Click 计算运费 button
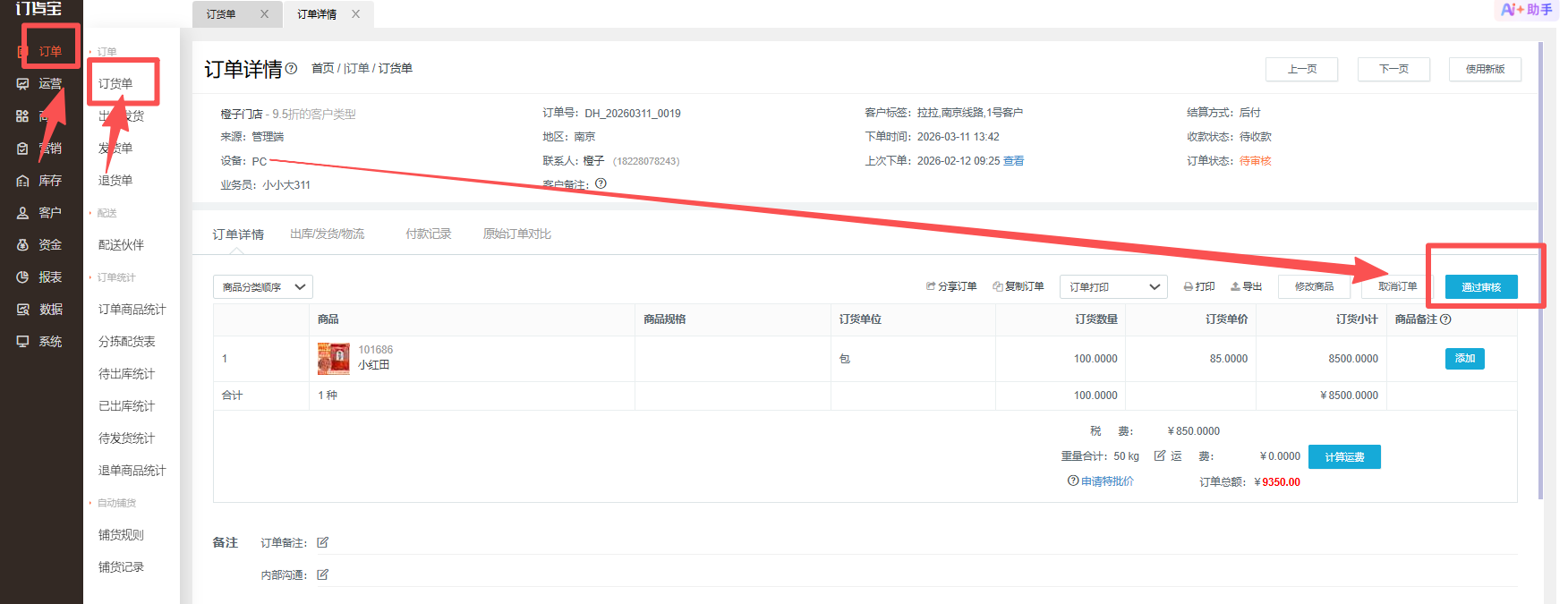The width and height of the screenshot is (1568, 604). (1344, 456)
